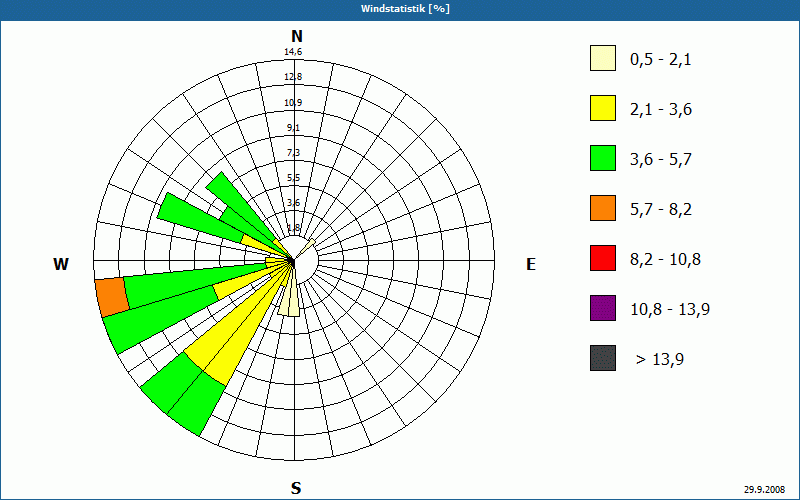Click the 3,6 radial axis value
The width and height of the screenshot is (800, 500).
[293, 203]
